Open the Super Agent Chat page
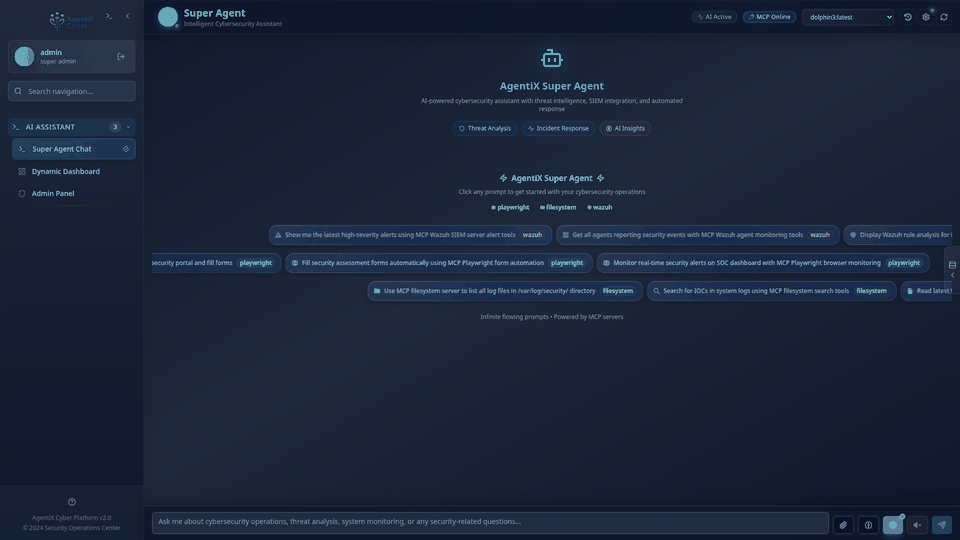 tap(73, 149)
